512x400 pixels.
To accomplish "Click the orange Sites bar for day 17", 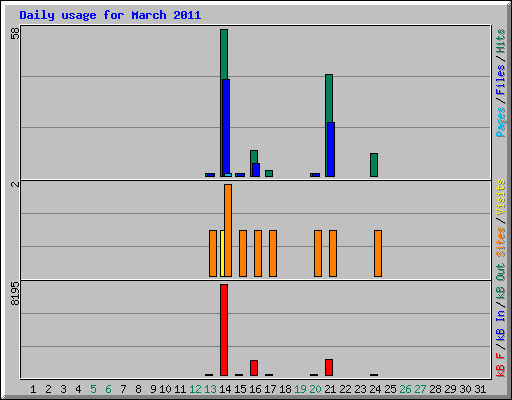I will tap(273, 253).
